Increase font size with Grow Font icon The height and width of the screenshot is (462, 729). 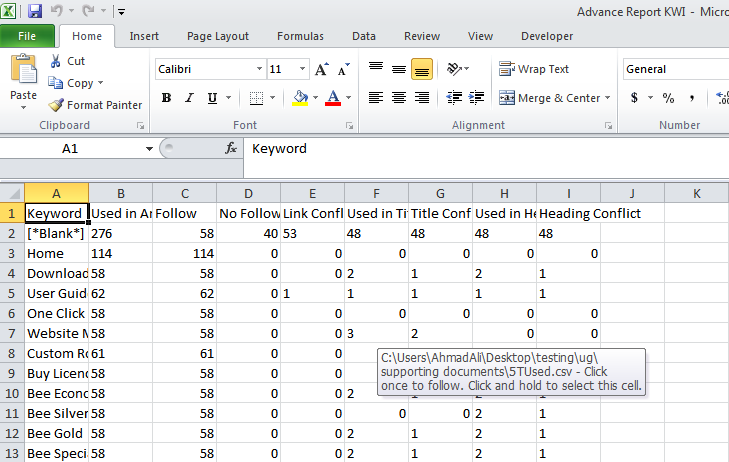pos(321,70)
